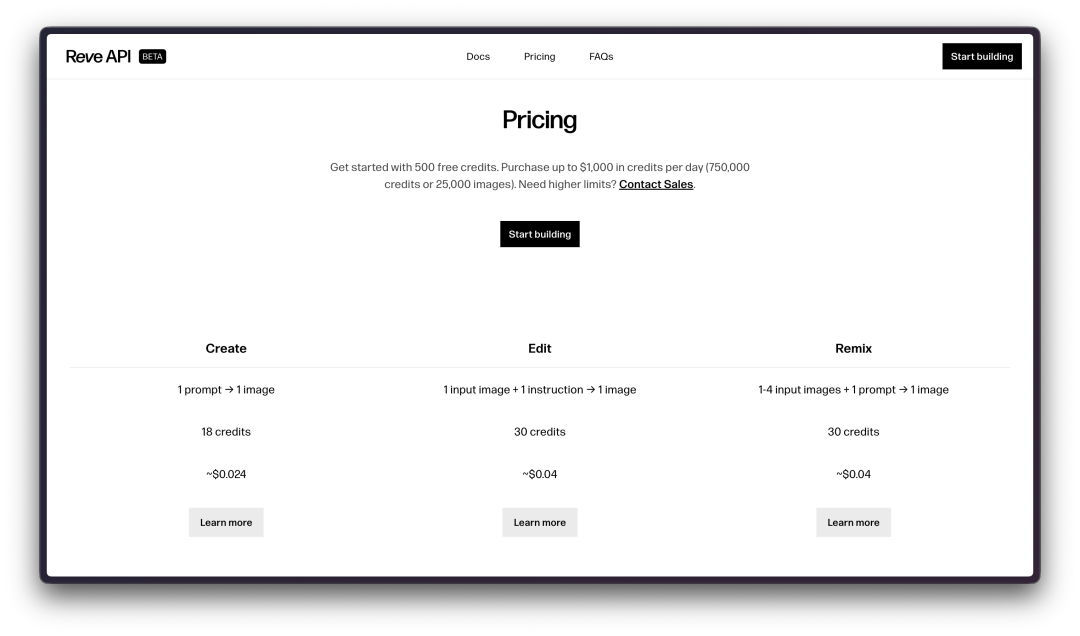
Task: Click the ~$0.024 price under Create
Action: click(226, 474)
